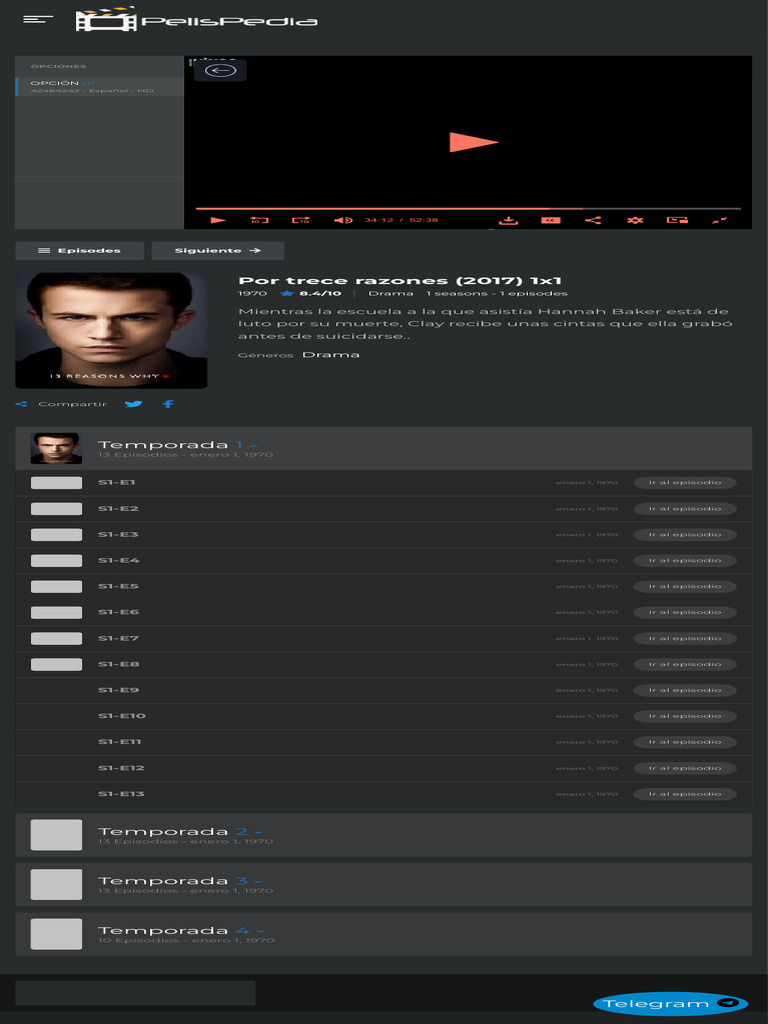This screenshot has width=768, height=1024.
Task: Select OPCIÓN 01 Español HD source
Action: 99,86
